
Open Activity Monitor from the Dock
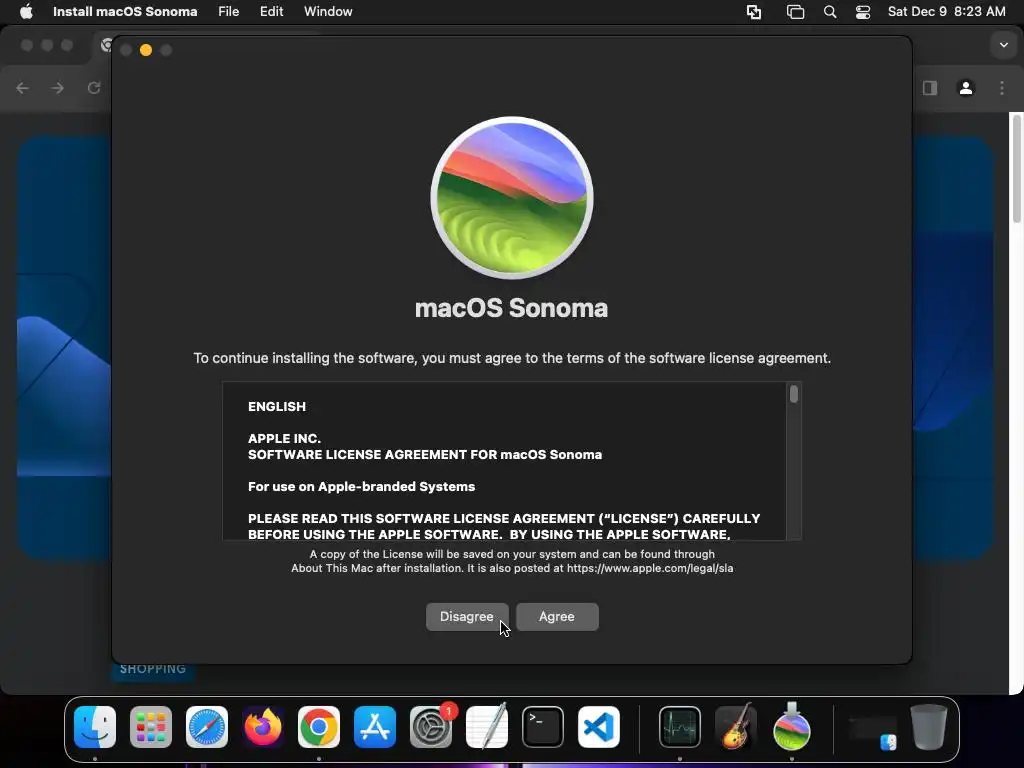click(680, 727)
